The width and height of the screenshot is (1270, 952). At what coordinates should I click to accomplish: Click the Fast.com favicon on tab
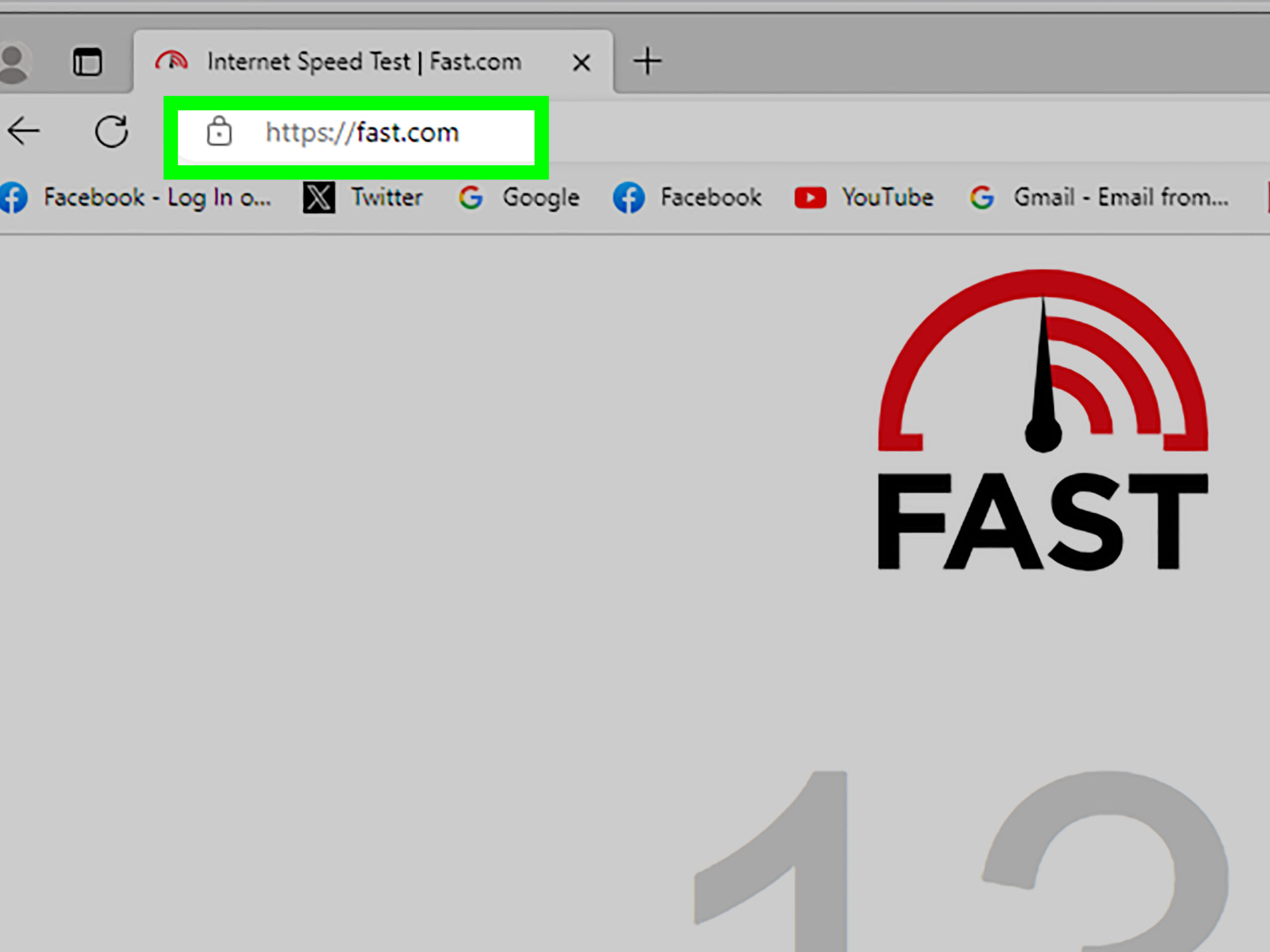click(171, 61)
